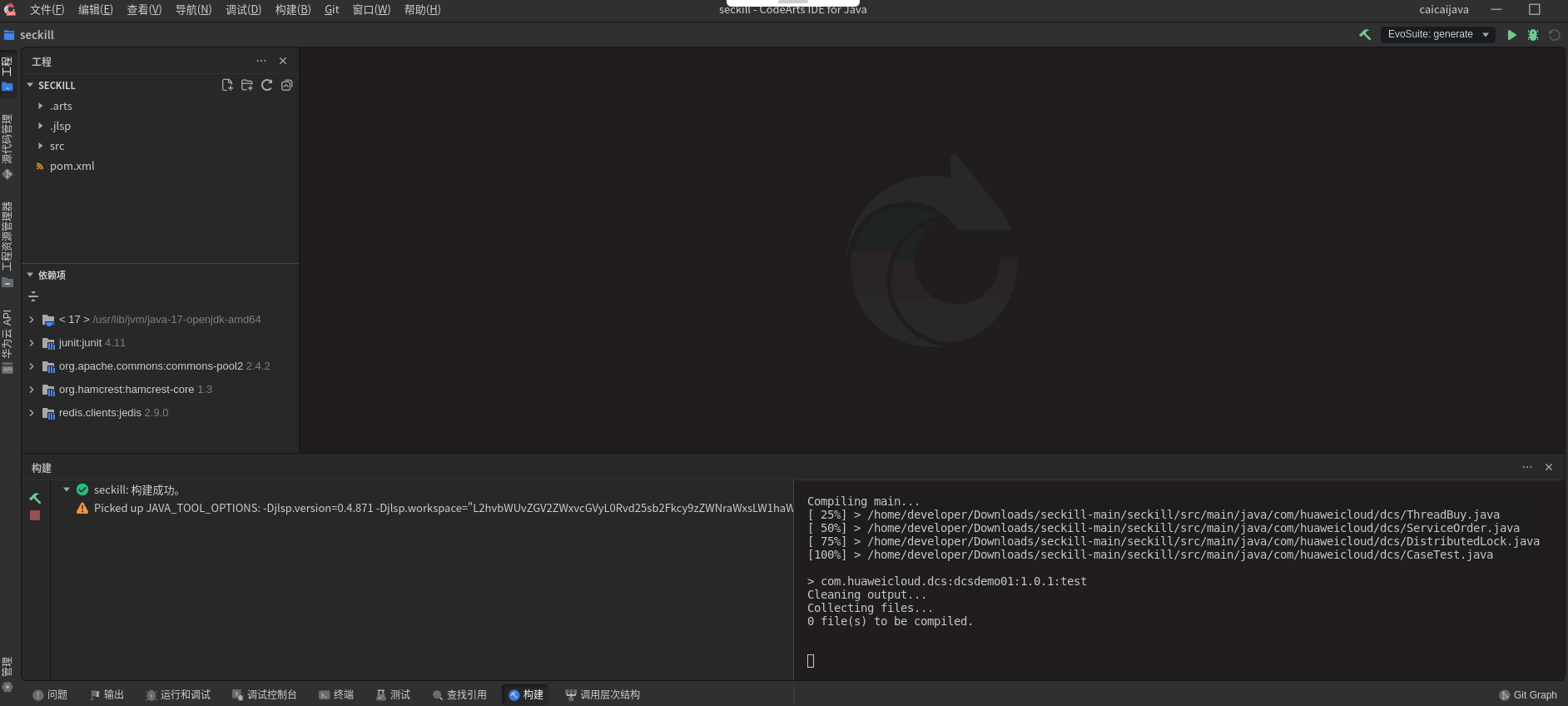Screen dimensions: 1568x706
Task: Switch to the 终端 bottom tab
Action: point(336,694)
